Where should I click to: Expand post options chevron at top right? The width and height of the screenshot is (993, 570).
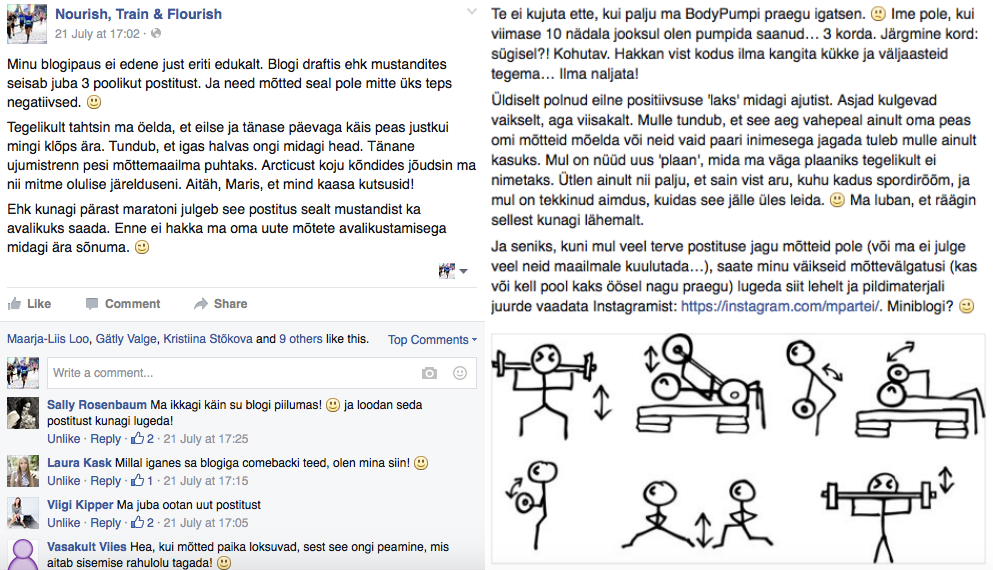pos(472,11)
